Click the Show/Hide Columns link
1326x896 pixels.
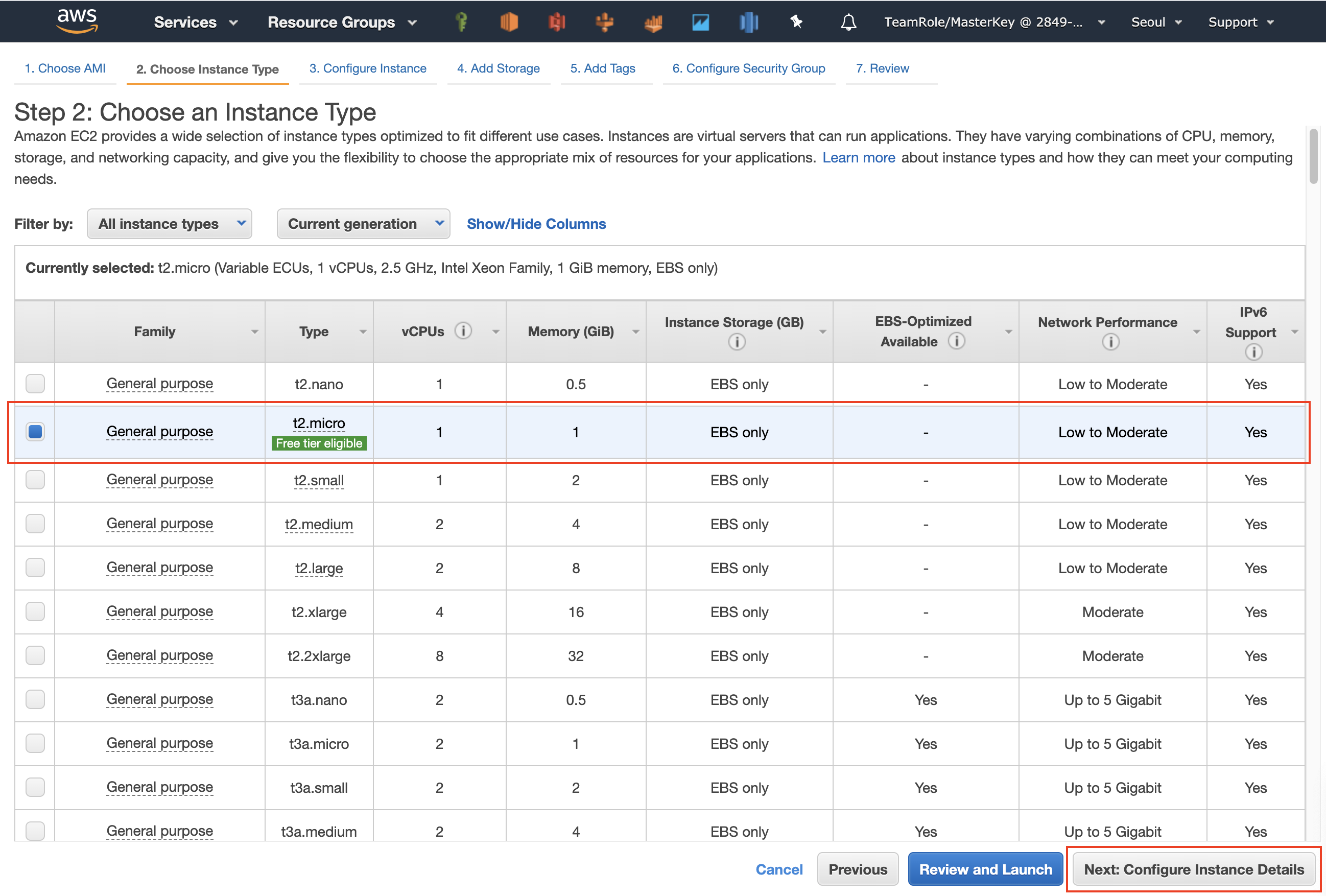536,224
